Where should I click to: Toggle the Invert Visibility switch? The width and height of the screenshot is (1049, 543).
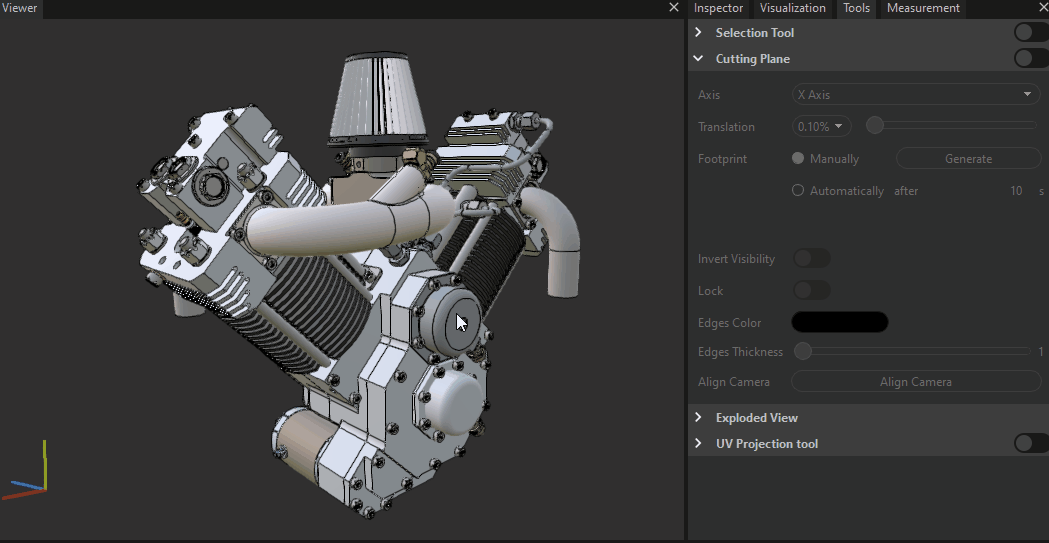coord(811,259)
